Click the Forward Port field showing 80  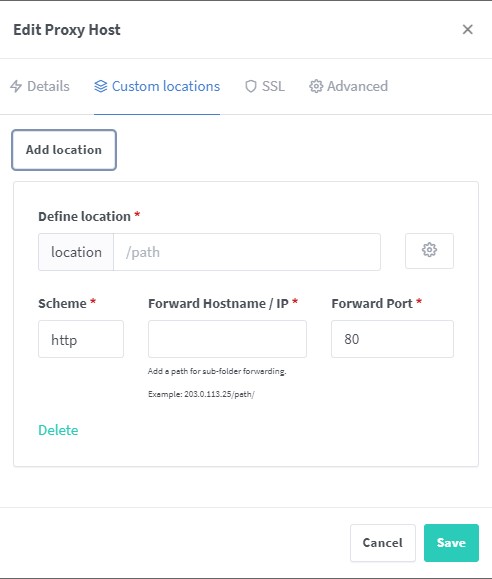pyautogui.click(x=392, y=339)
